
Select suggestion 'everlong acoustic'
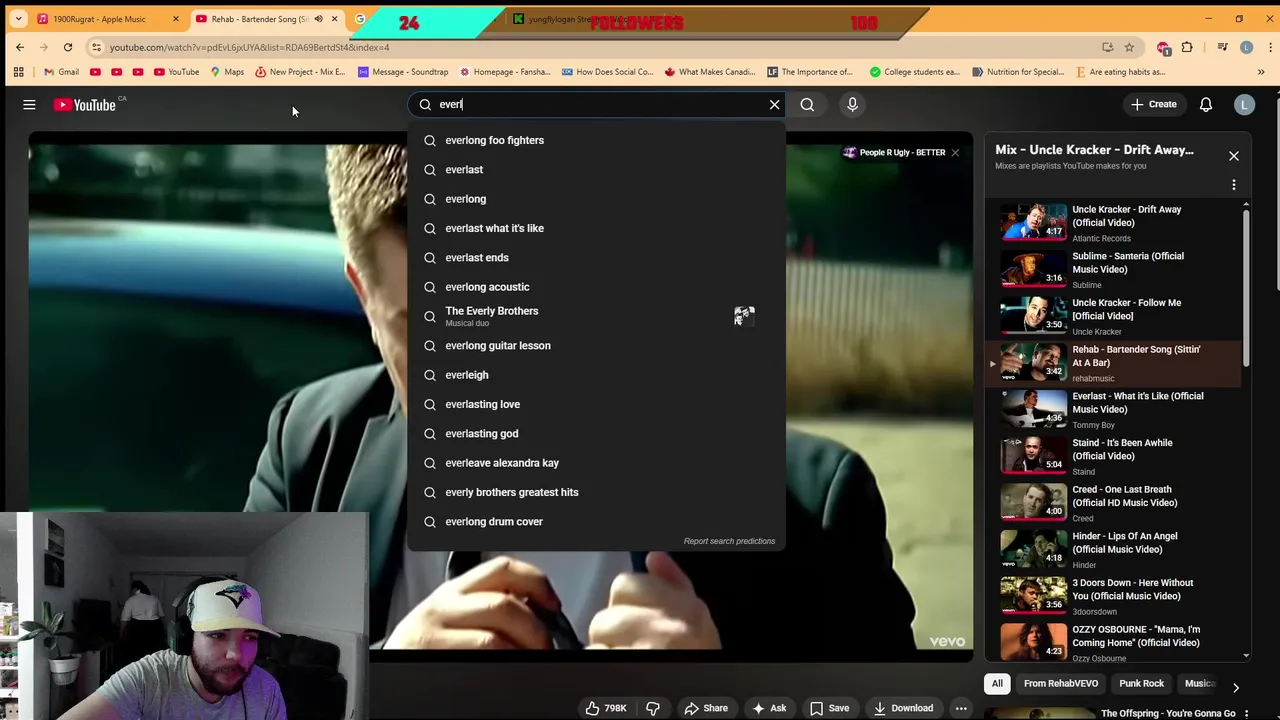596,287
